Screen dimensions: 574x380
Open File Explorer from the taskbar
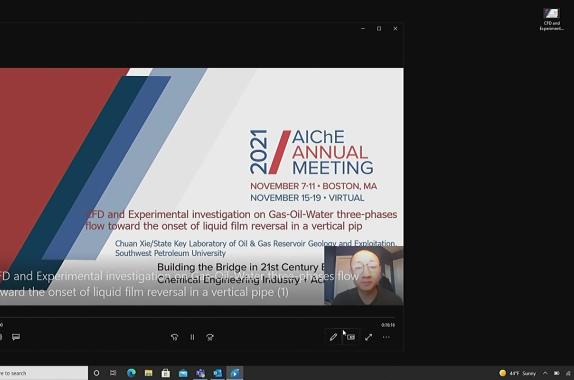tap(148, 373)
